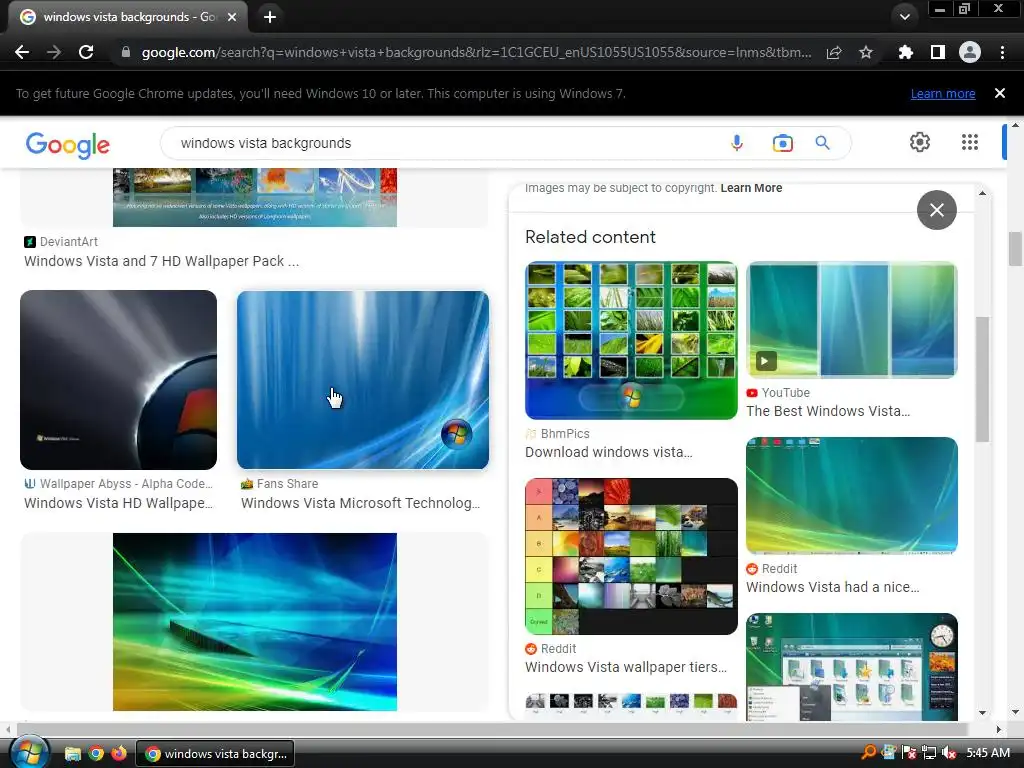This screenshot has height=768, width=1024.
Task: Launch Windows Explorer from taskbar
Action: [72, 754]
